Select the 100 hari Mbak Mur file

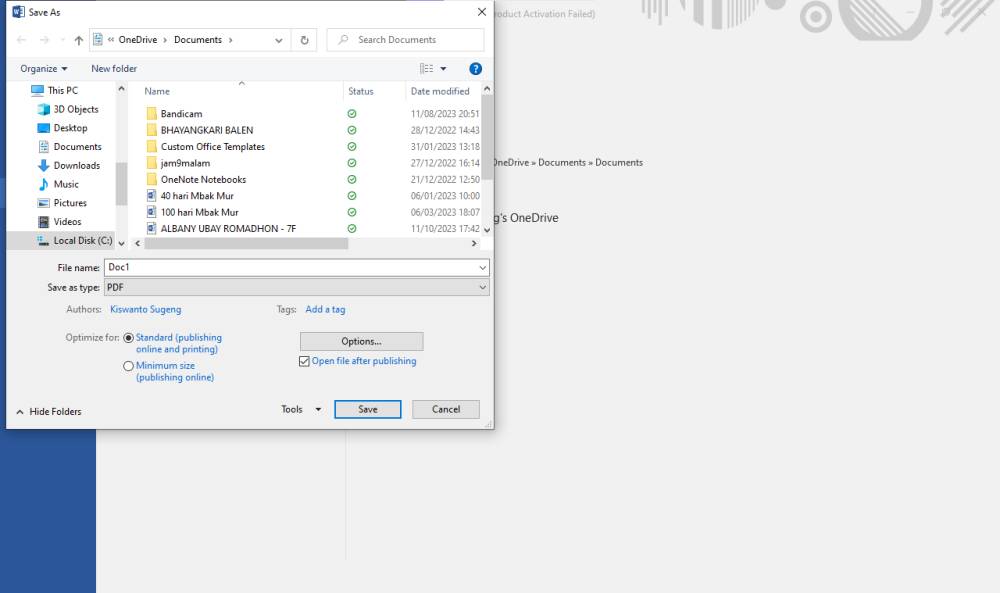click(x=199, y=212)
